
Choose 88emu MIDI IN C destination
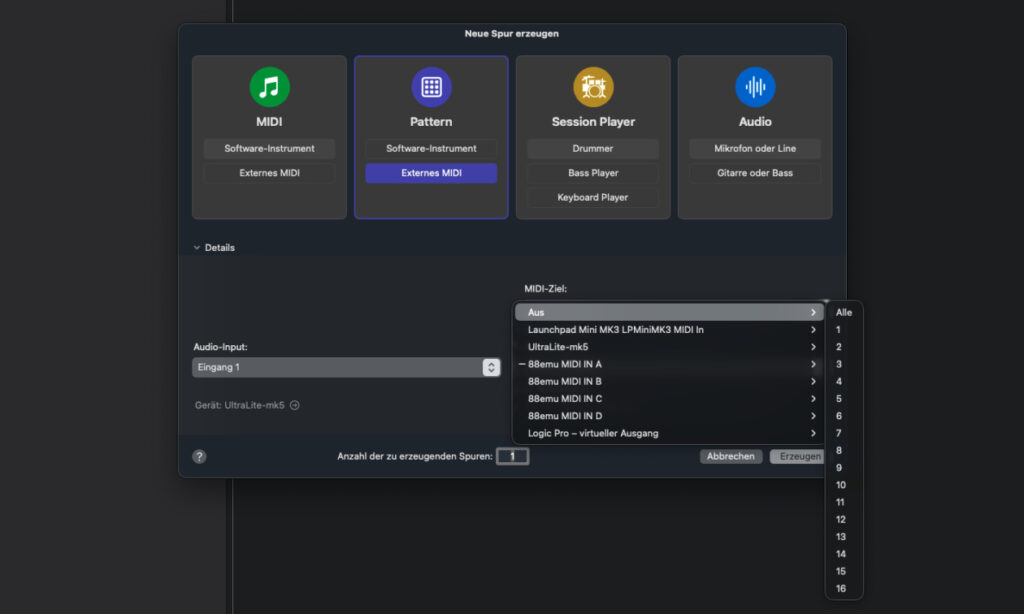(669, 398)
